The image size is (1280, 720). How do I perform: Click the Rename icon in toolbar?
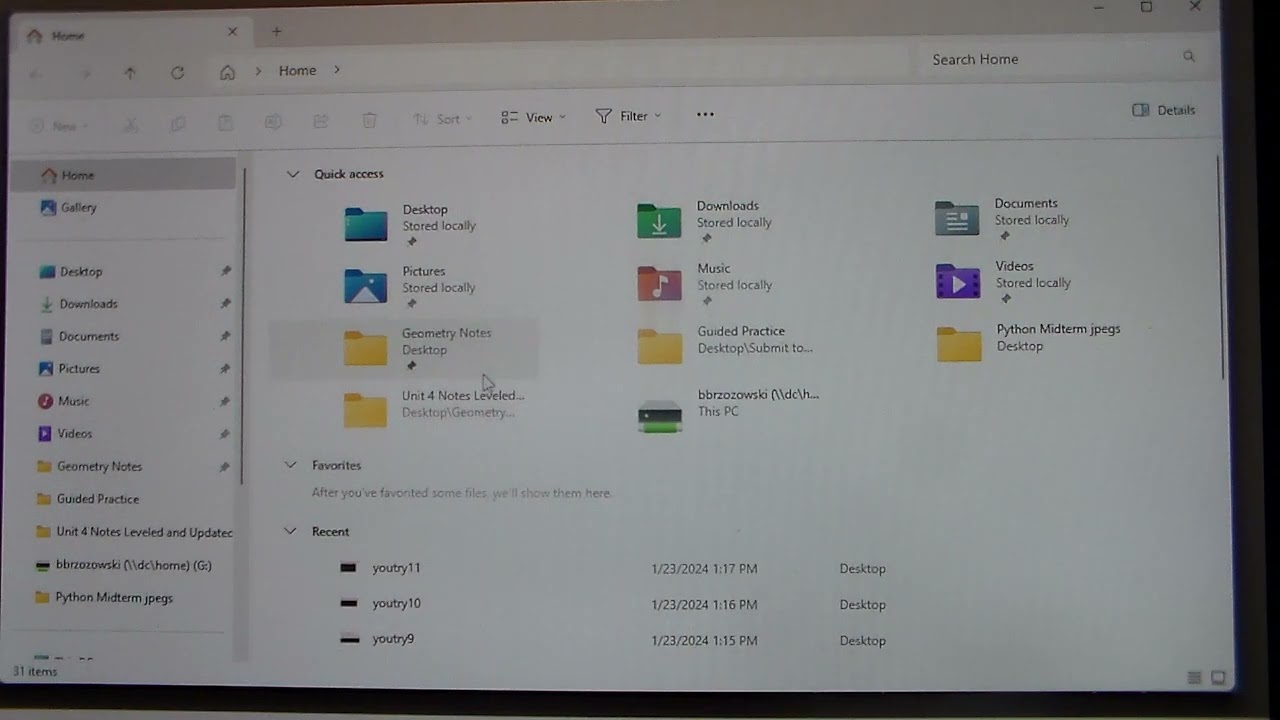tap(273, 122)
